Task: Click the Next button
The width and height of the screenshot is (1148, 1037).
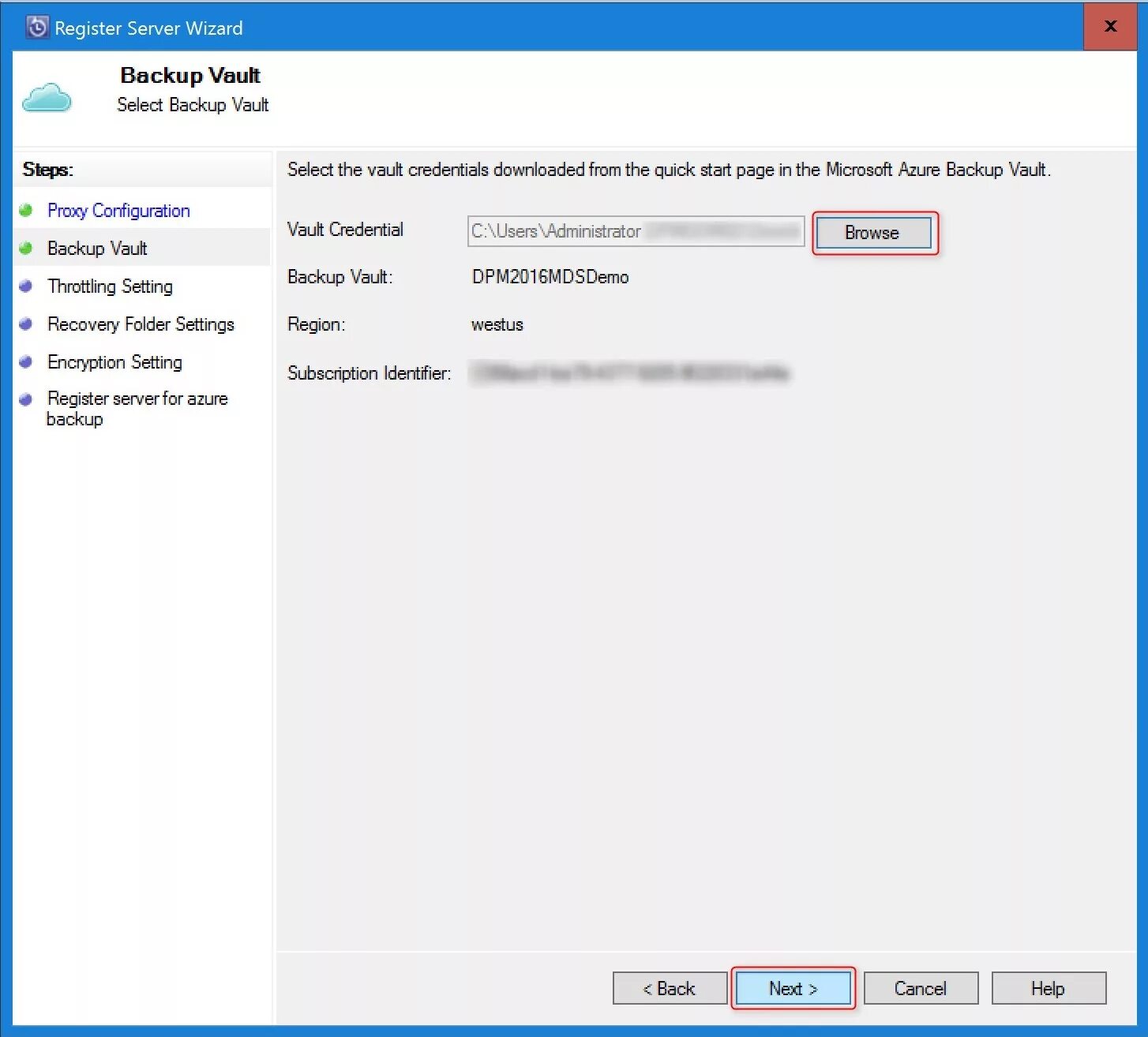Action: (793, 988)
